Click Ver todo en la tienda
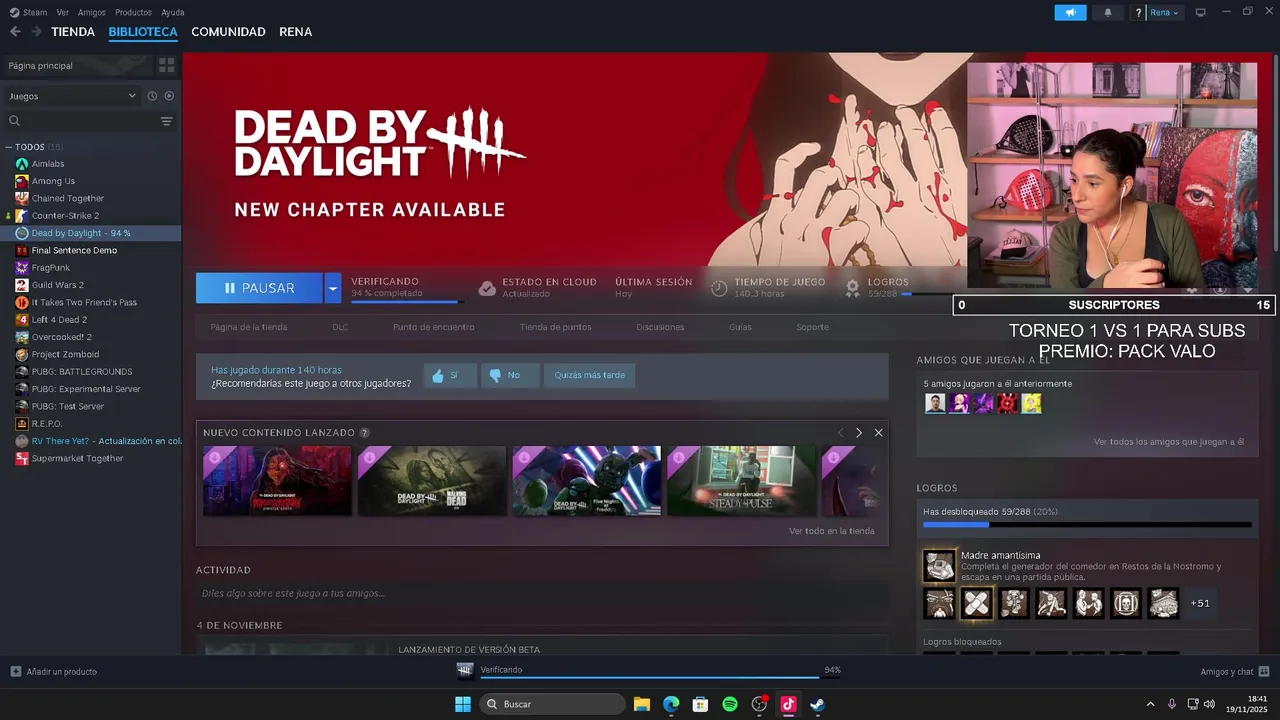Screen dimensions: 1280x720 point(831,531)
